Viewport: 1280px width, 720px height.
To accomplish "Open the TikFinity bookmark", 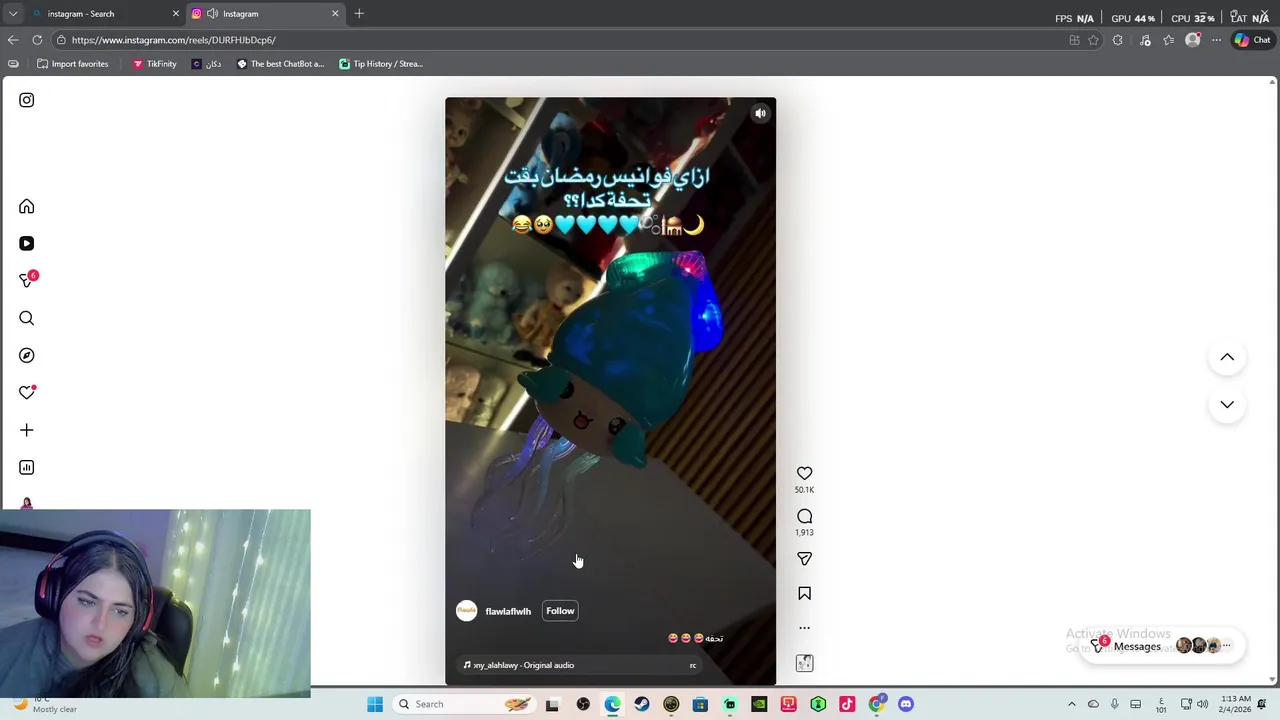I will pyautogui.click(x=154, y=64).
